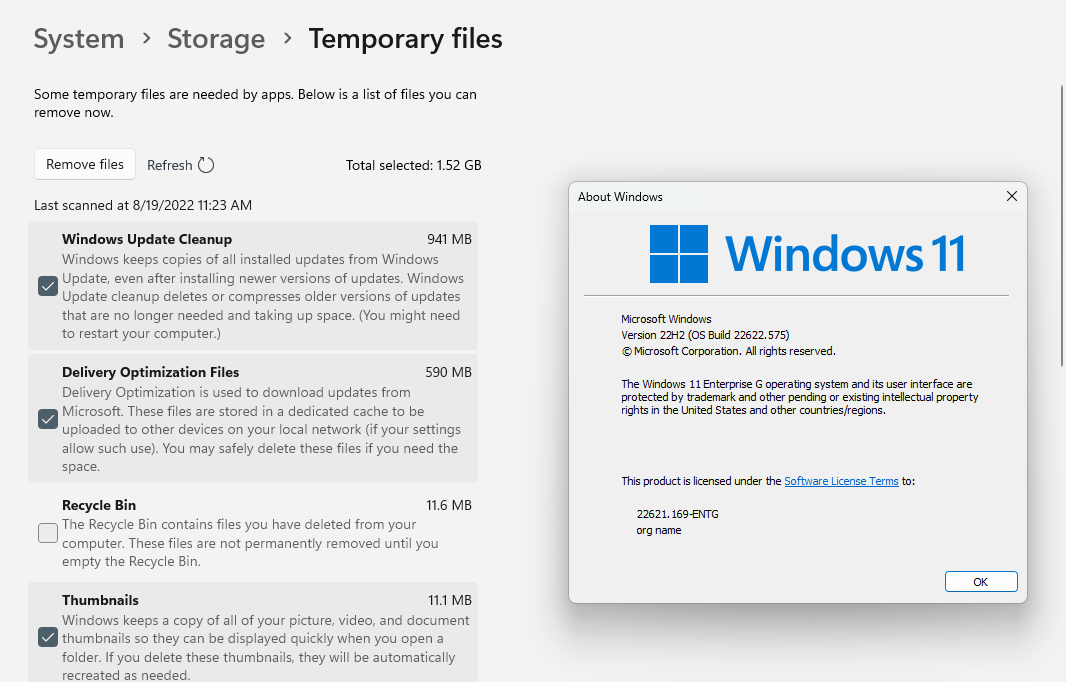Go to System in the breadcrumb
1066x682 pixels.
pos(79,39)
